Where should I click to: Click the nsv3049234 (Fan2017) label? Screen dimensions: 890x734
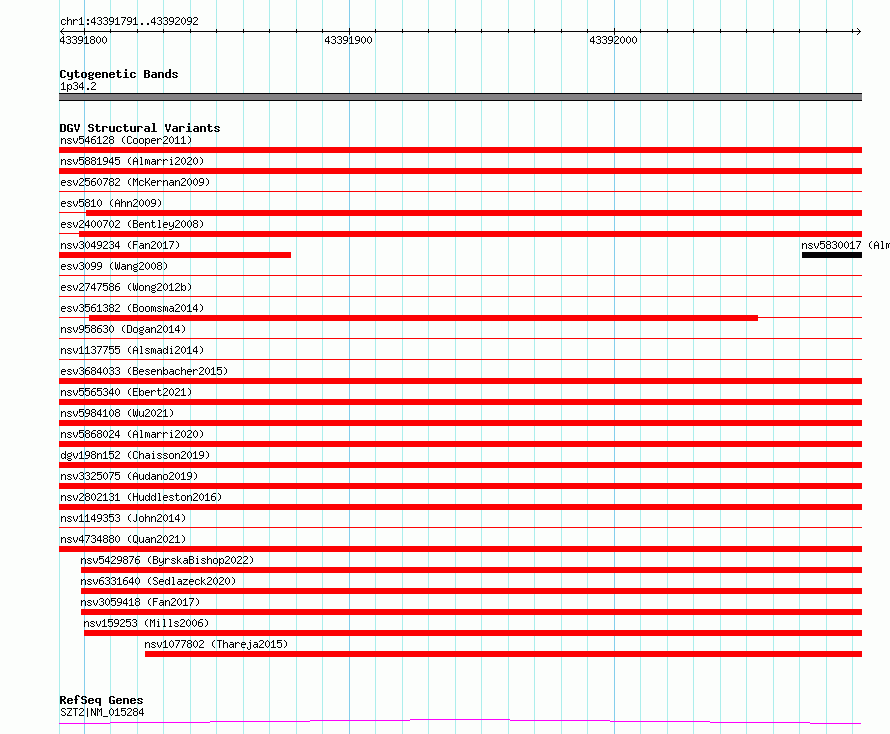120,245
